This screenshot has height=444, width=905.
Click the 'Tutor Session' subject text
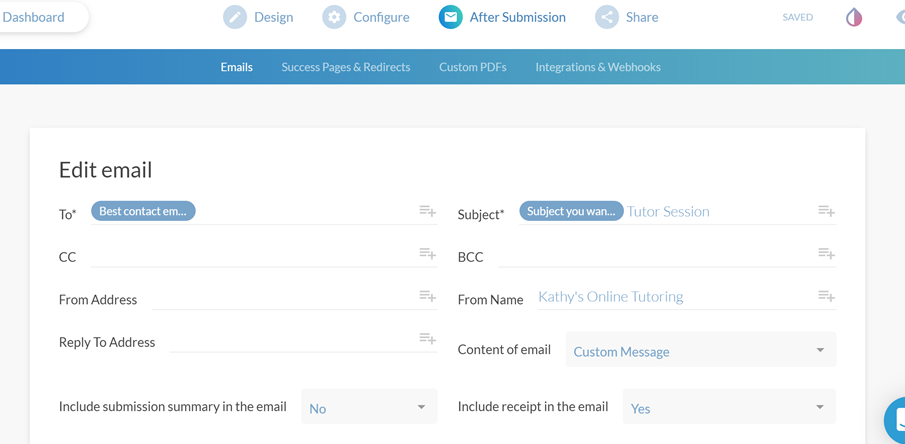pos(668,211)
